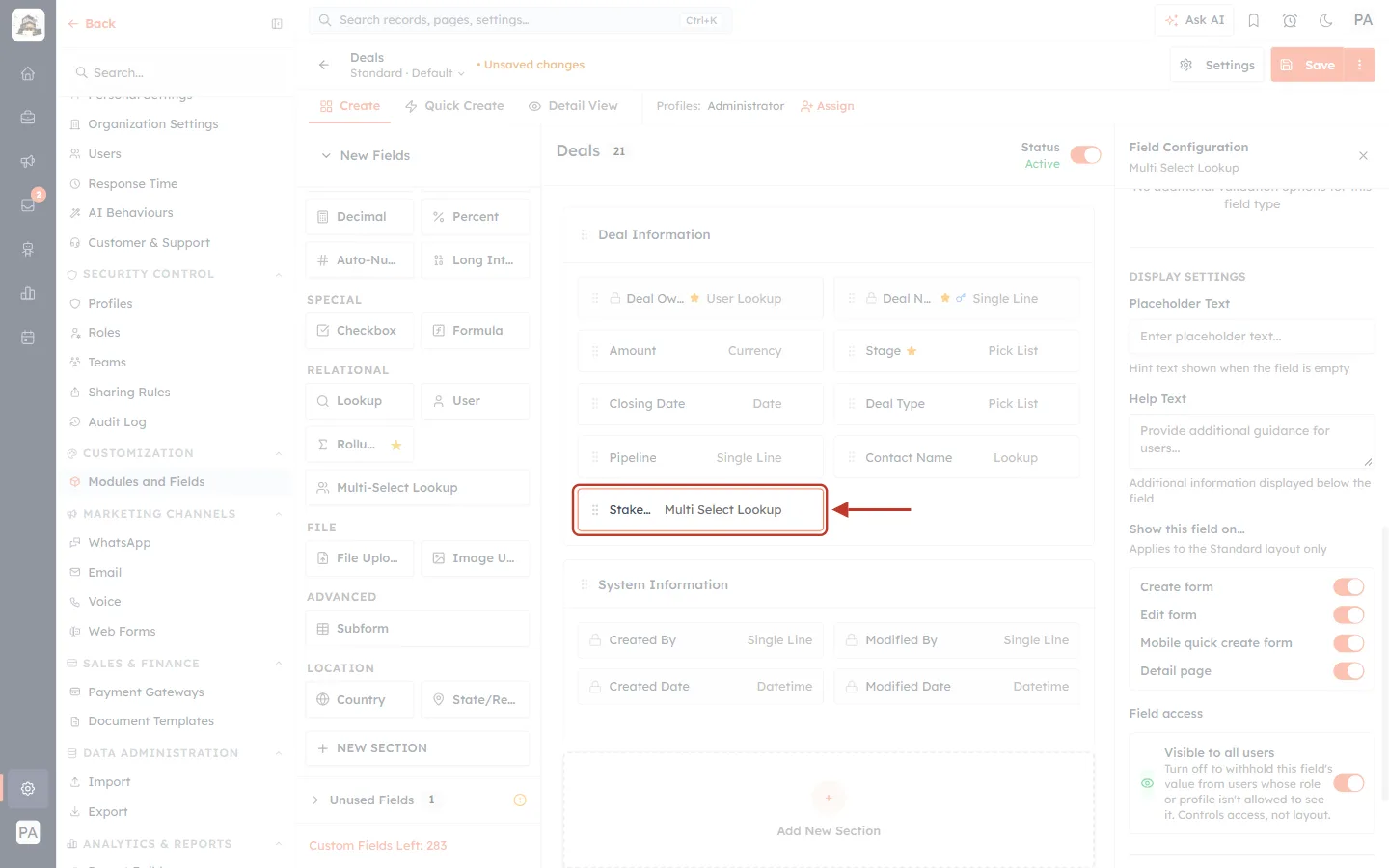Collapse the Marketing Channels sidebar group
The image size is (1389, 868).
(x=279, y=514)
